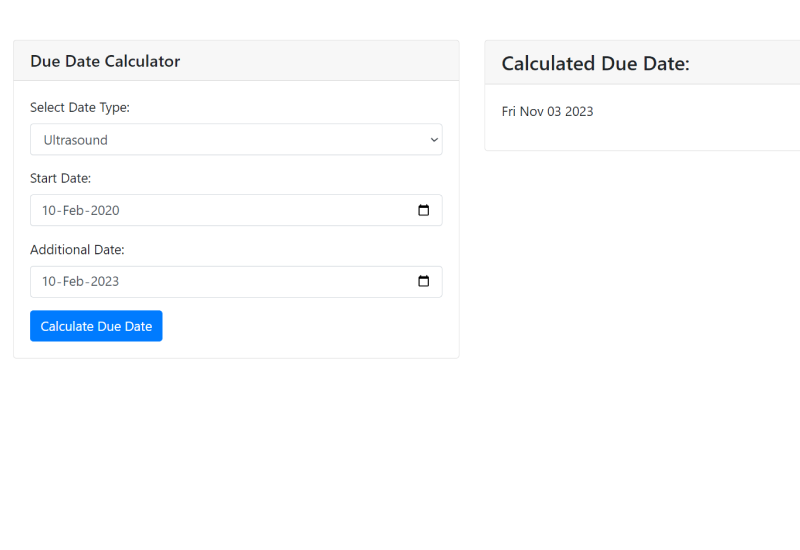Open the Select Date Type combo box
This screenshot has width=800, height=550.
[x=236, y=140]
